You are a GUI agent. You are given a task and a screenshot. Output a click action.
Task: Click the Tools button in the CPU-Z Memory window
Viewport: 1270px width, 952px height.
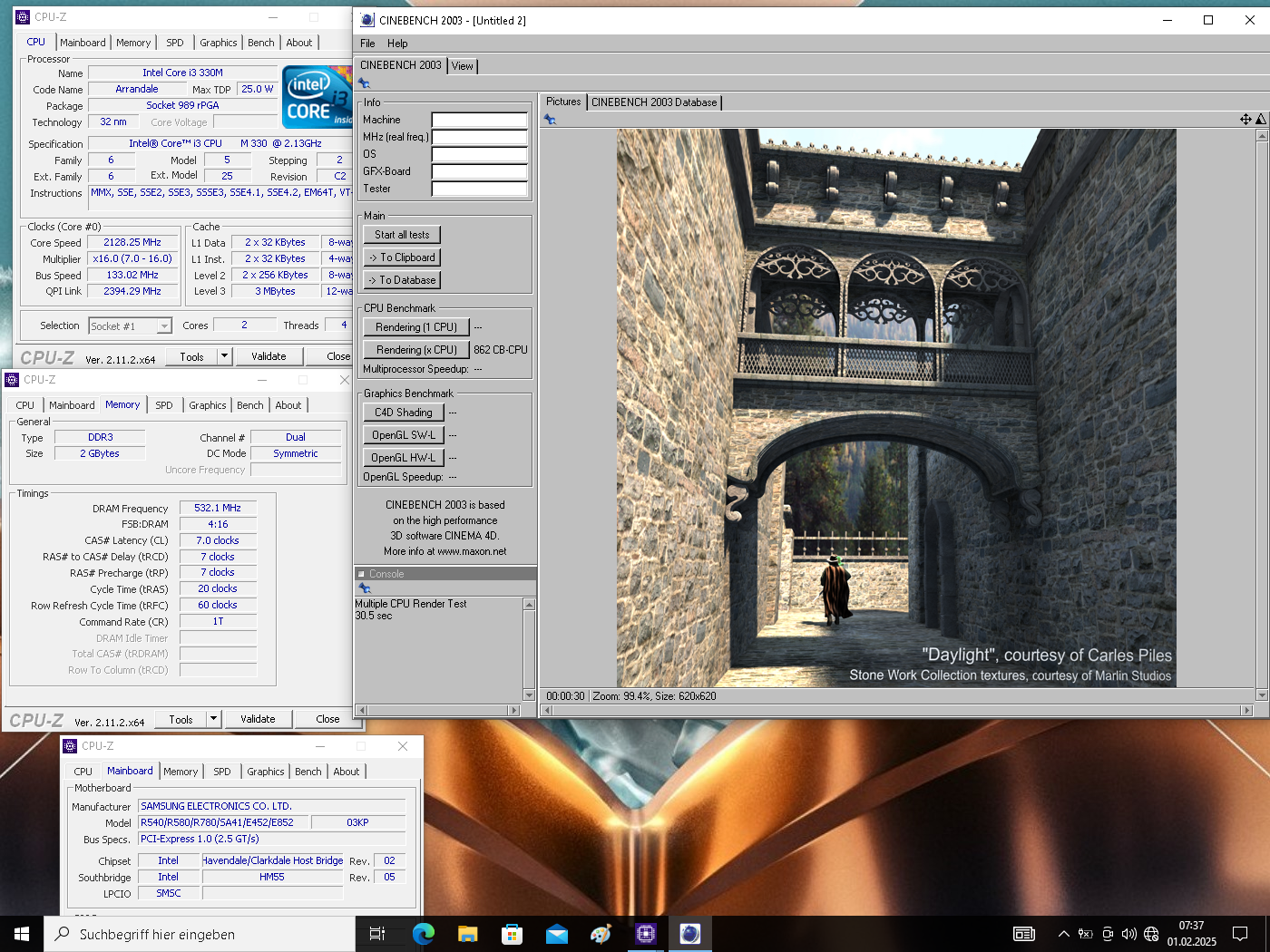tap(181, 719)
